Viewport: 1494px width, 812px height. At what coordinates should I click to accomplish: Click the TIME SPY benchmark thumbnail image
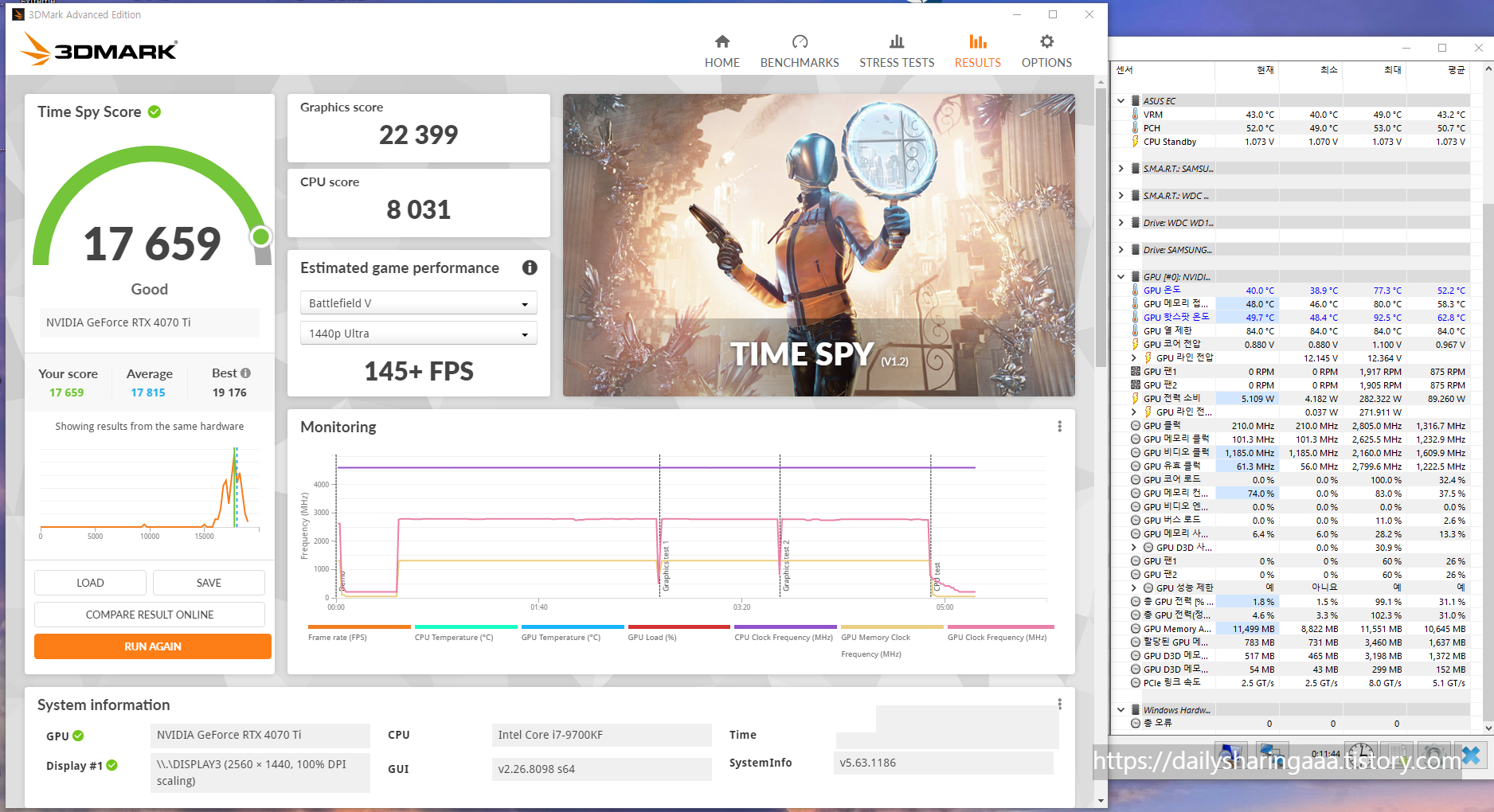[x=819, y=245]
